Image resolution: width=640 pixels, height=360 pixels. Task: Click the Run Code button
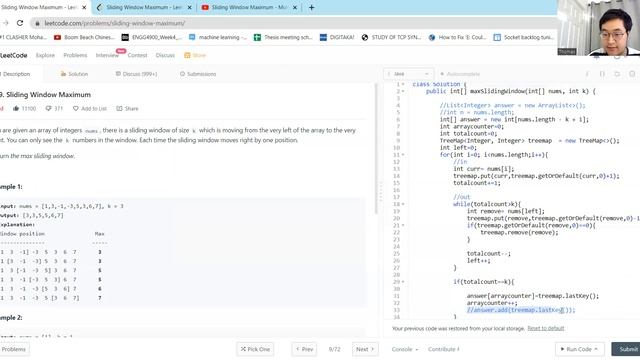[579, 349]
